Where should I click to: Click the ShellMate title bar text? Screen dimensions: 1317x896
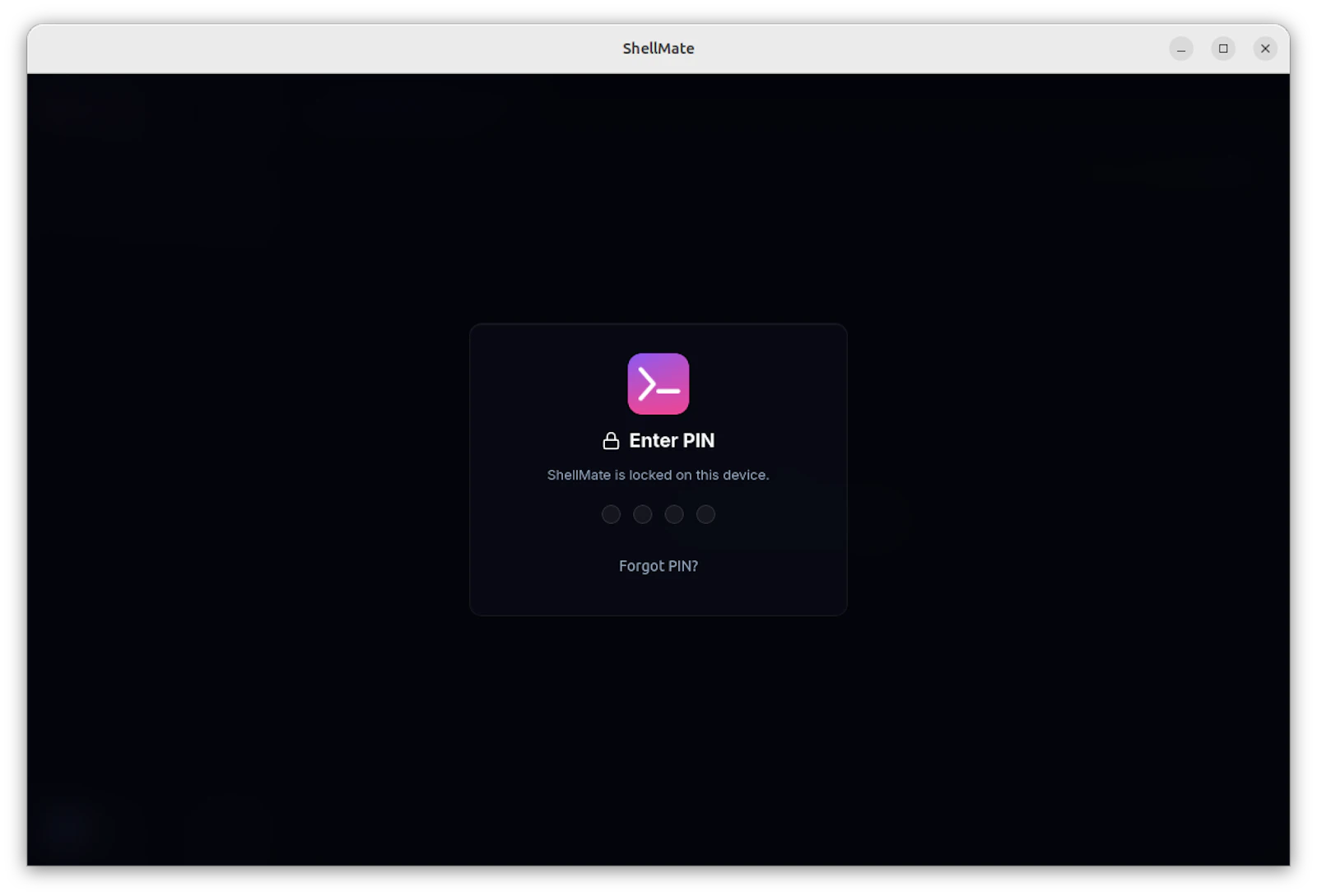(x=658, y=49)
